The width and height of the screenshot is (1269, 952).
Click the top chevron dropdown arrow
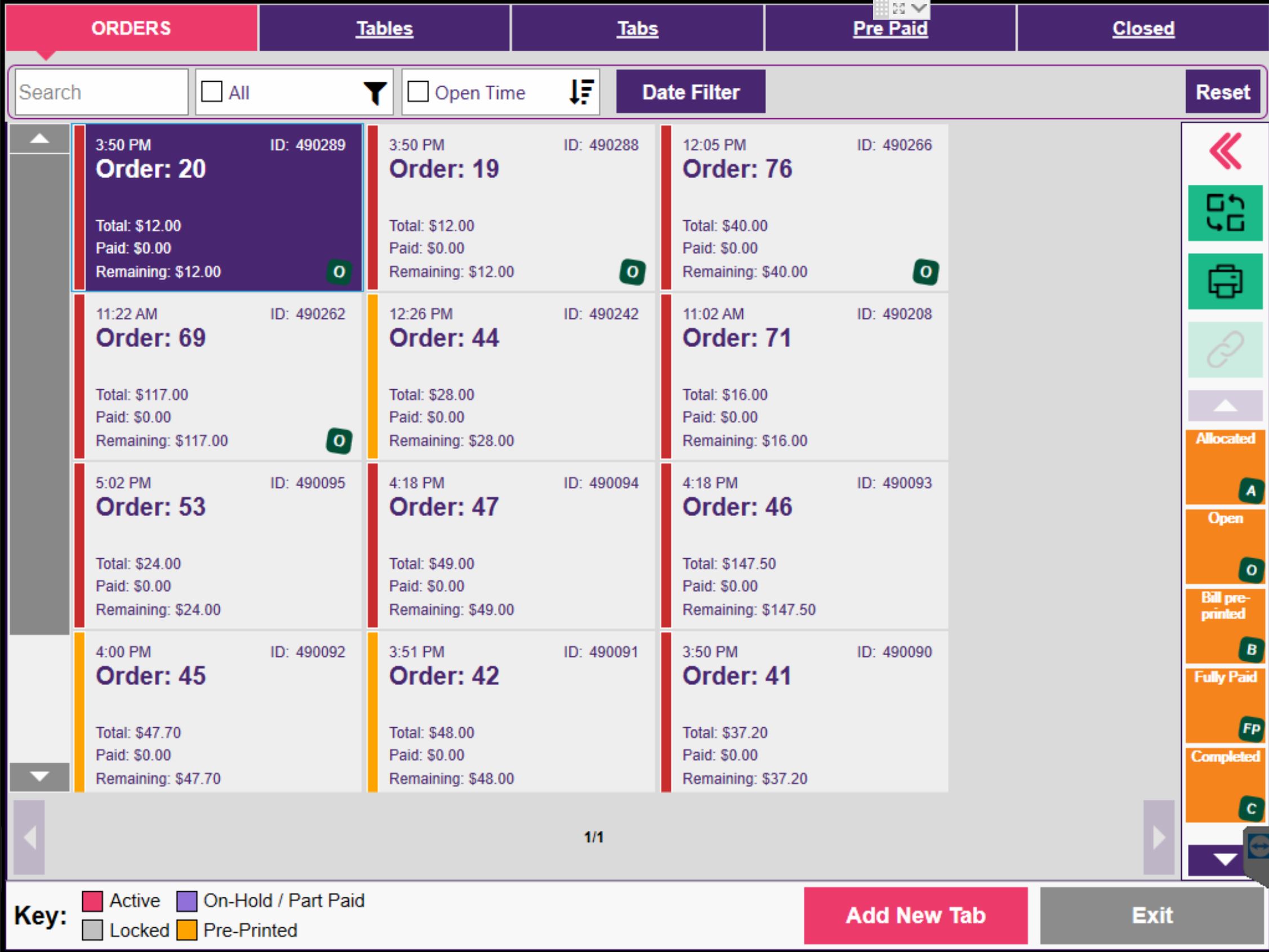919,8
